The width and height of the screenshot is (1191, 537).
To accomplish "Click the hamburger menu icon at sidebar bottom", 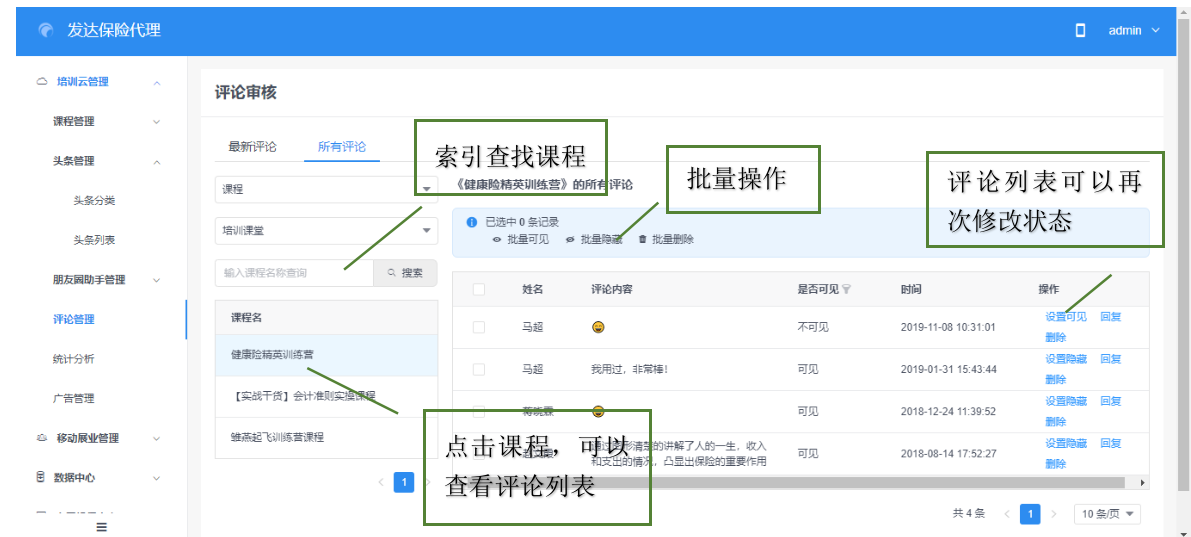I will pos(101,527).
